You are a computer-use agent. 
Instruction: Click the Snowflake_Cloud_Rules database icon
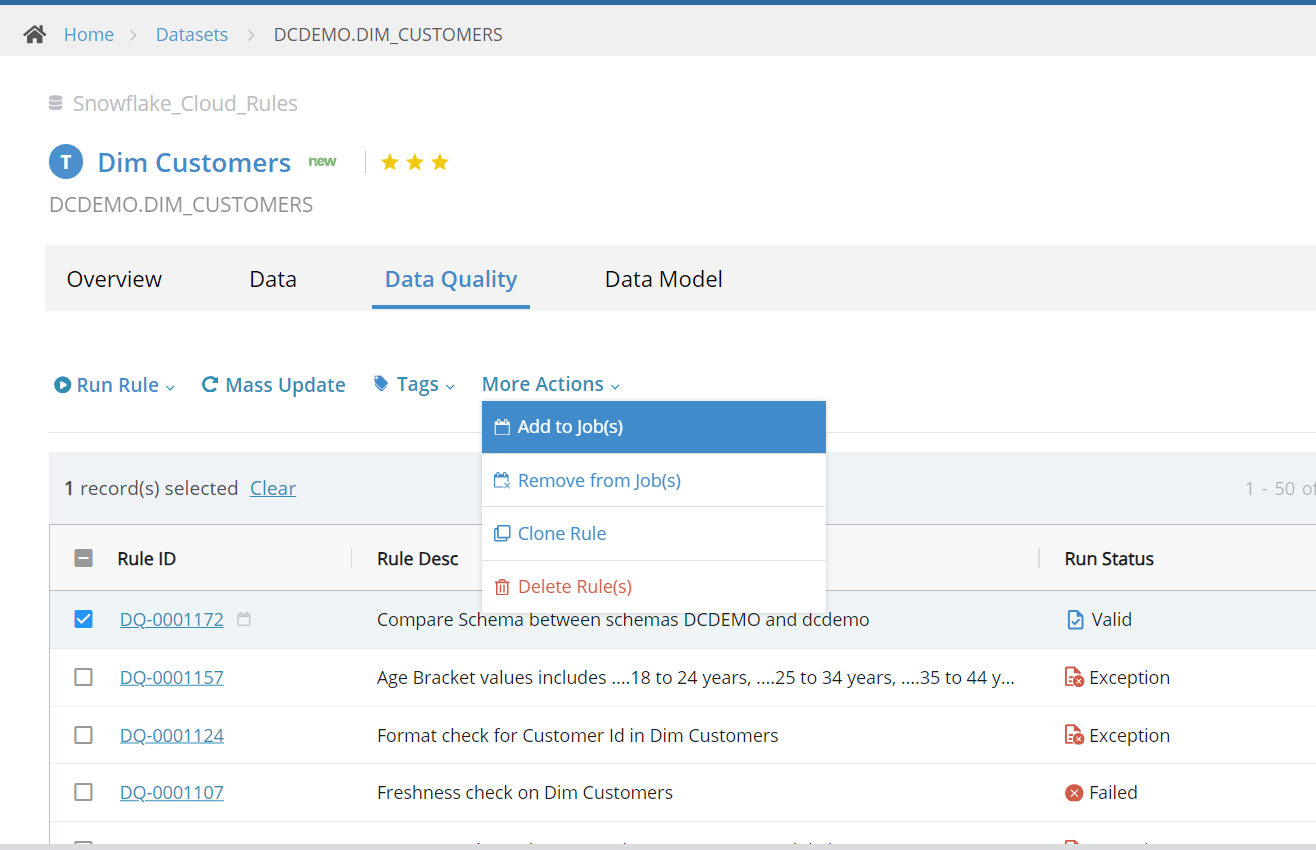(x=56, y=103)
